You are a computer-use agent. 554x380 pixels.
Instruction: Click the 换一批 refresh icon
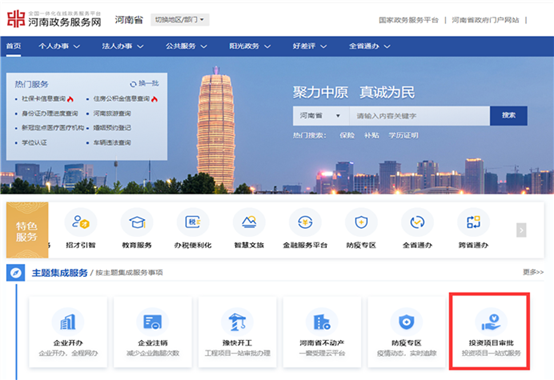coord(133,84)
